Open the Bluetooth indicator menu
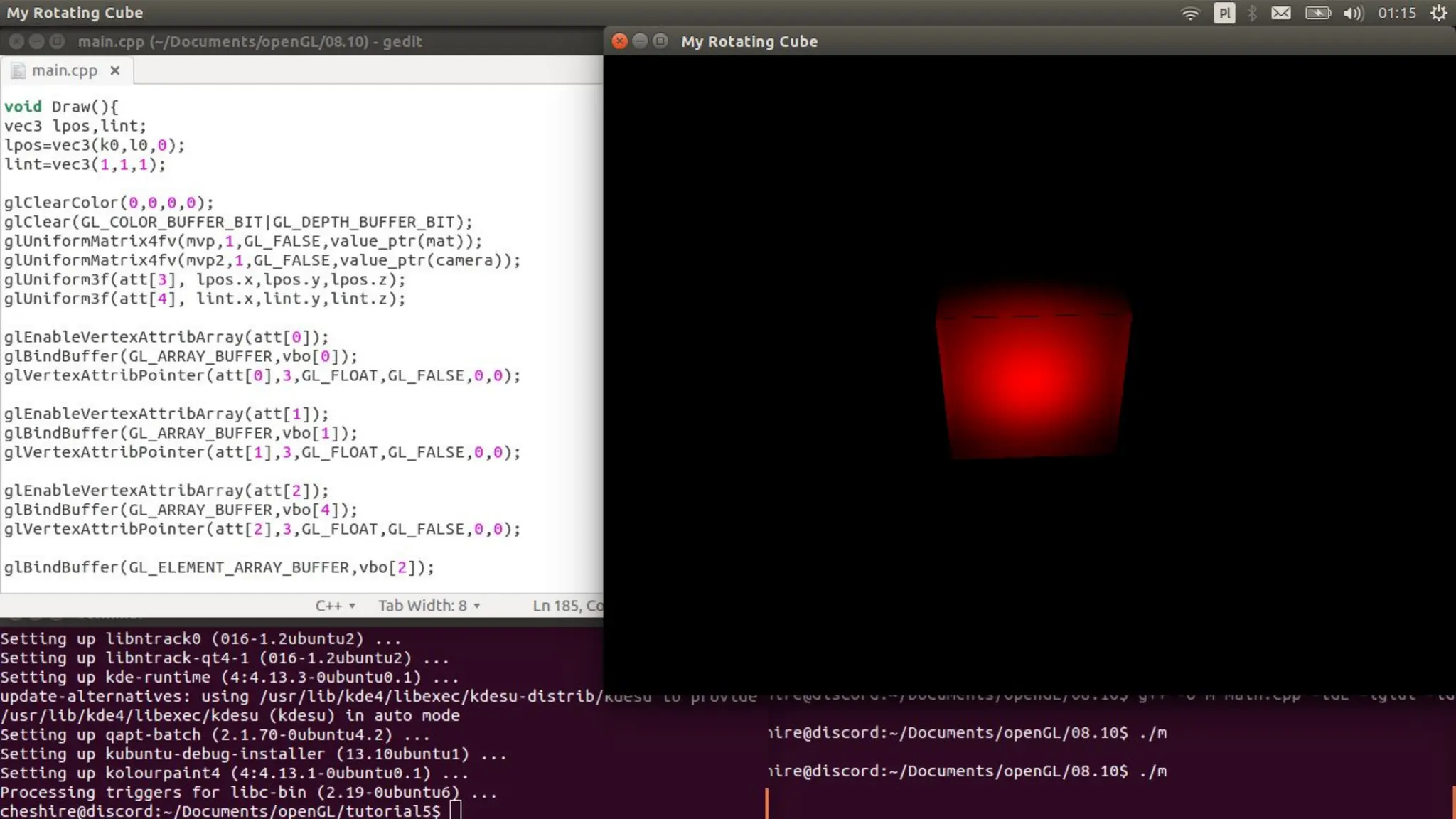 point(1252,14)
